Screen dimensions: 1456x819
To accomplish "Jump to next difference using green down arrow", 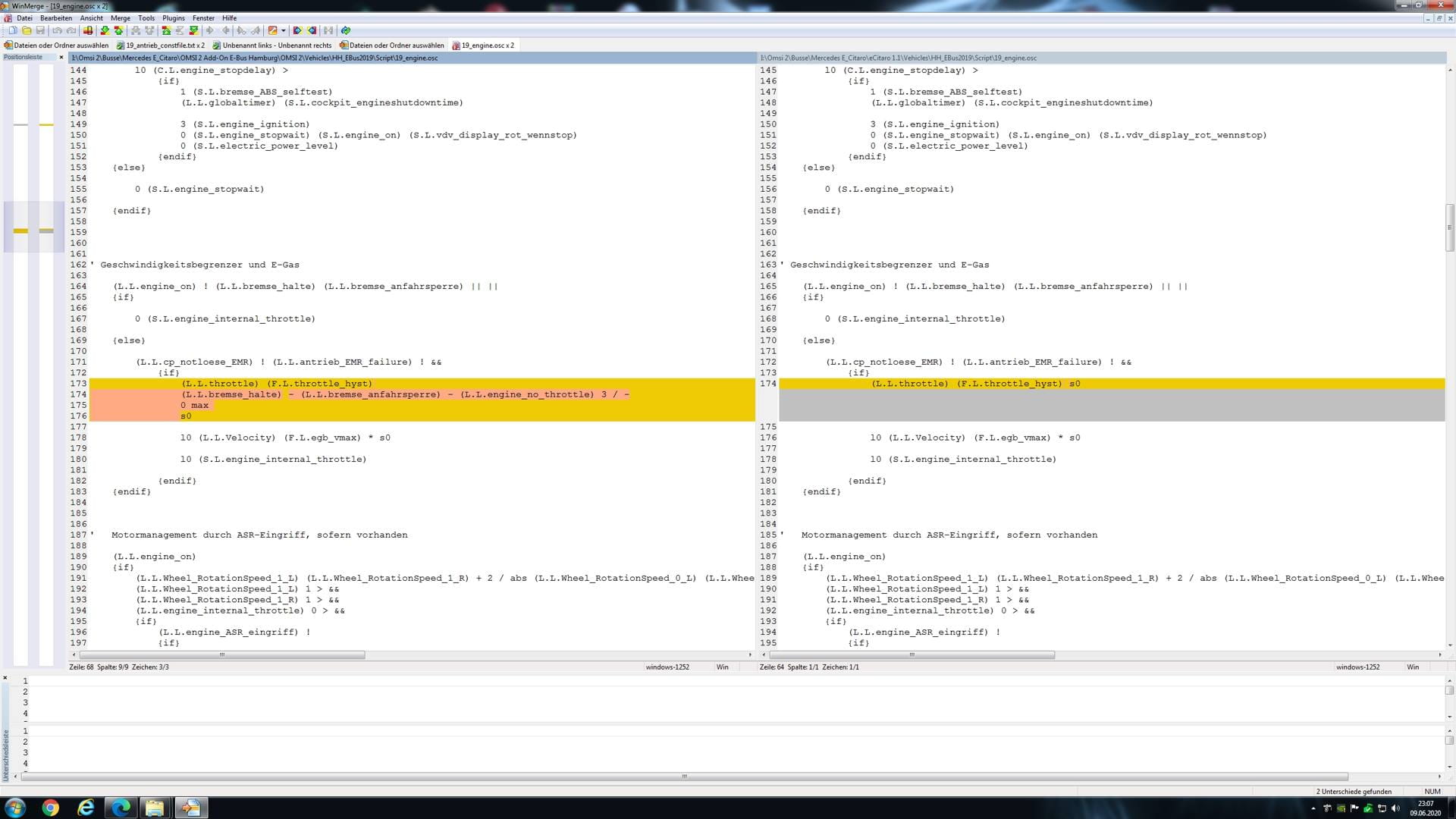I will (105, 30).
